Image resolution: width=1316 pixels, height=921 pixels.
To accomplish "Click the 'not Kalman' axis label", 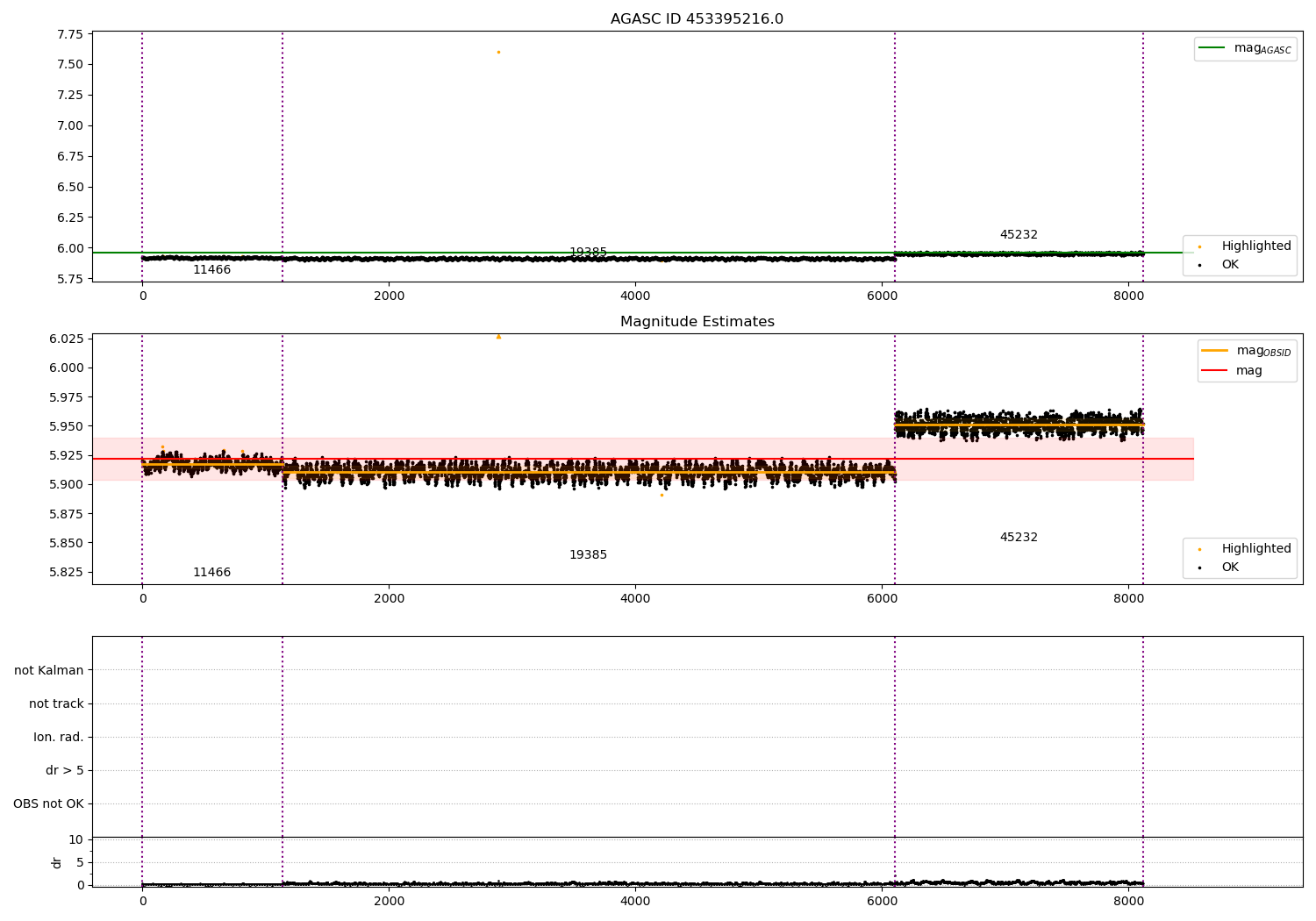I will pyautogui.click(x=49, y=671).
